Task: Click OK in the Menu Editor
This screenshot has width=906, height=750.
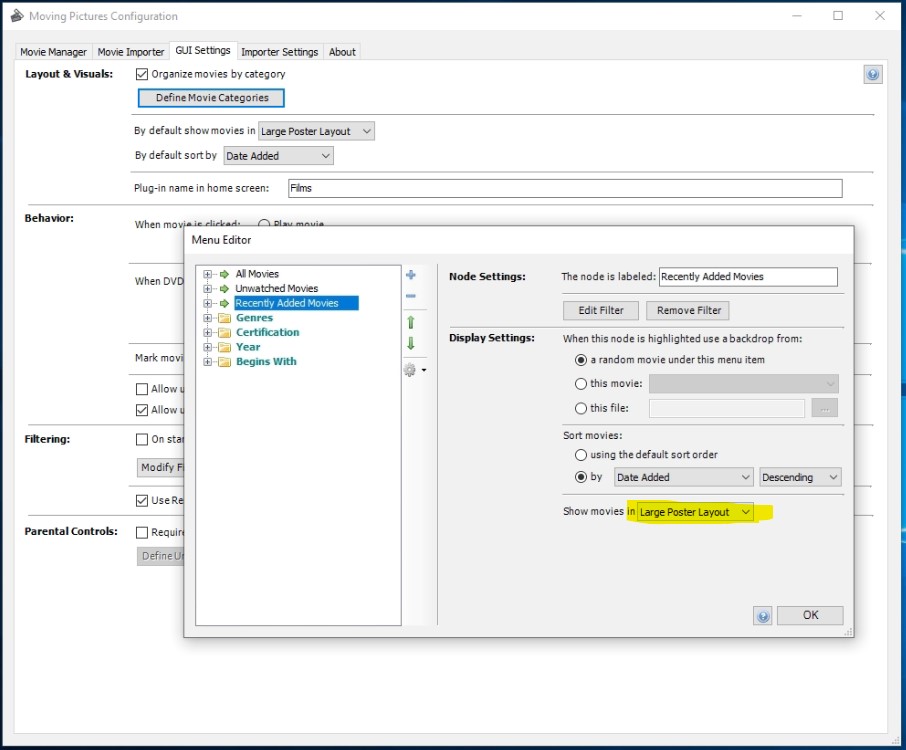Action: [x=810, y=615]
